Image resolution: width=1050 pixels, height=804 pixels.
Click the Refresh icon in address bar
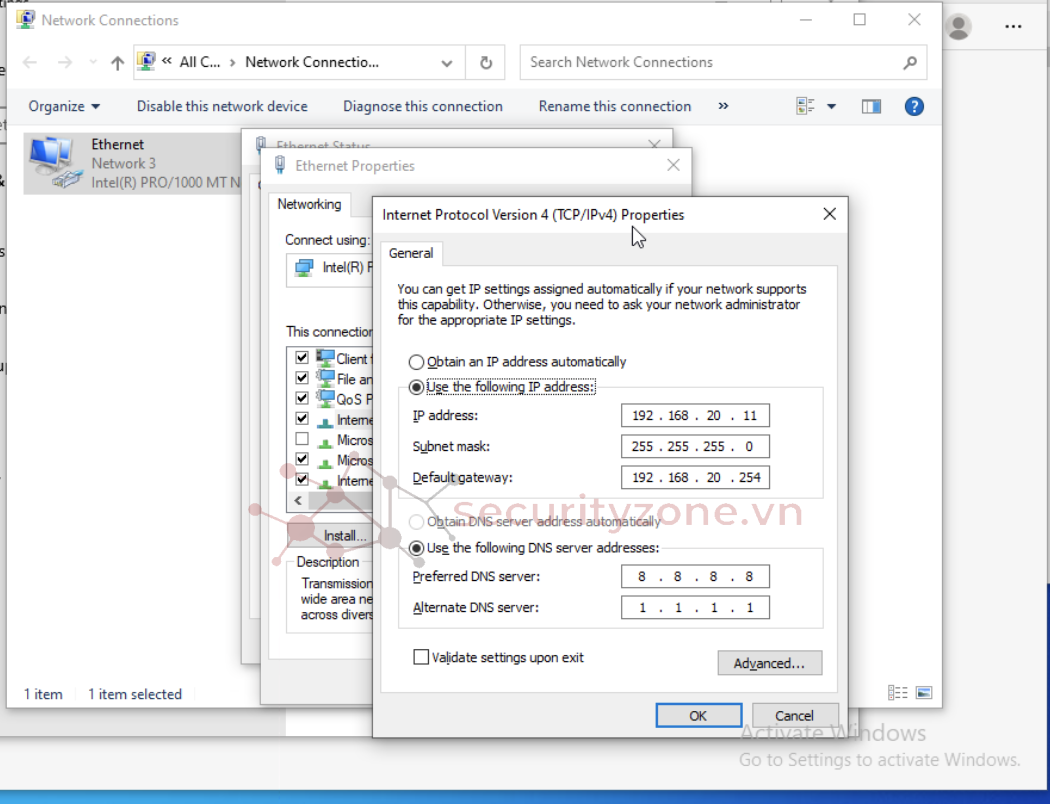click(486, 62)
